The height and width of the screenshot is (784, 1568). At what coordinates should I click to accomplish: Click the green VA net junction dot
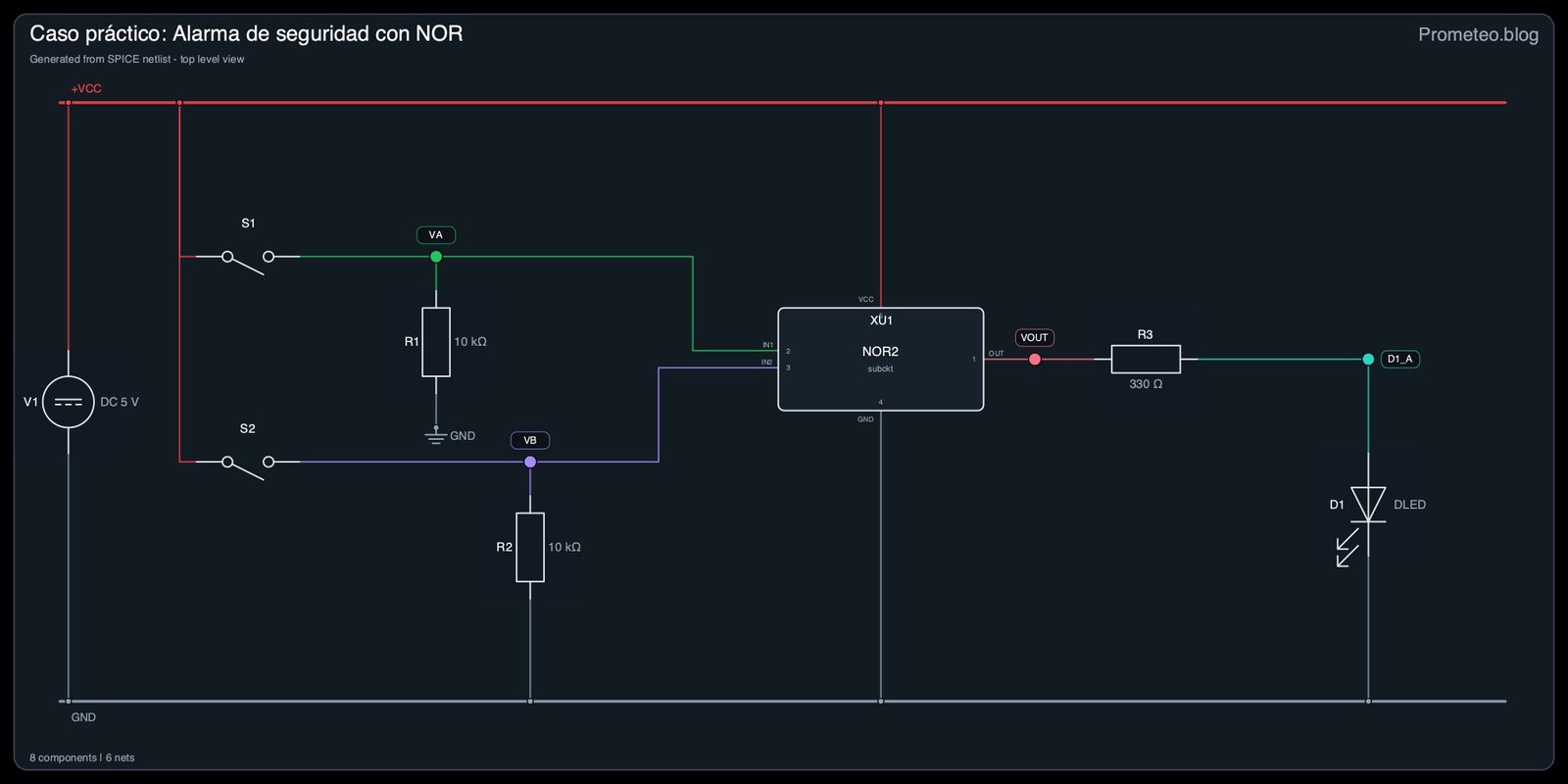(436, 257)
